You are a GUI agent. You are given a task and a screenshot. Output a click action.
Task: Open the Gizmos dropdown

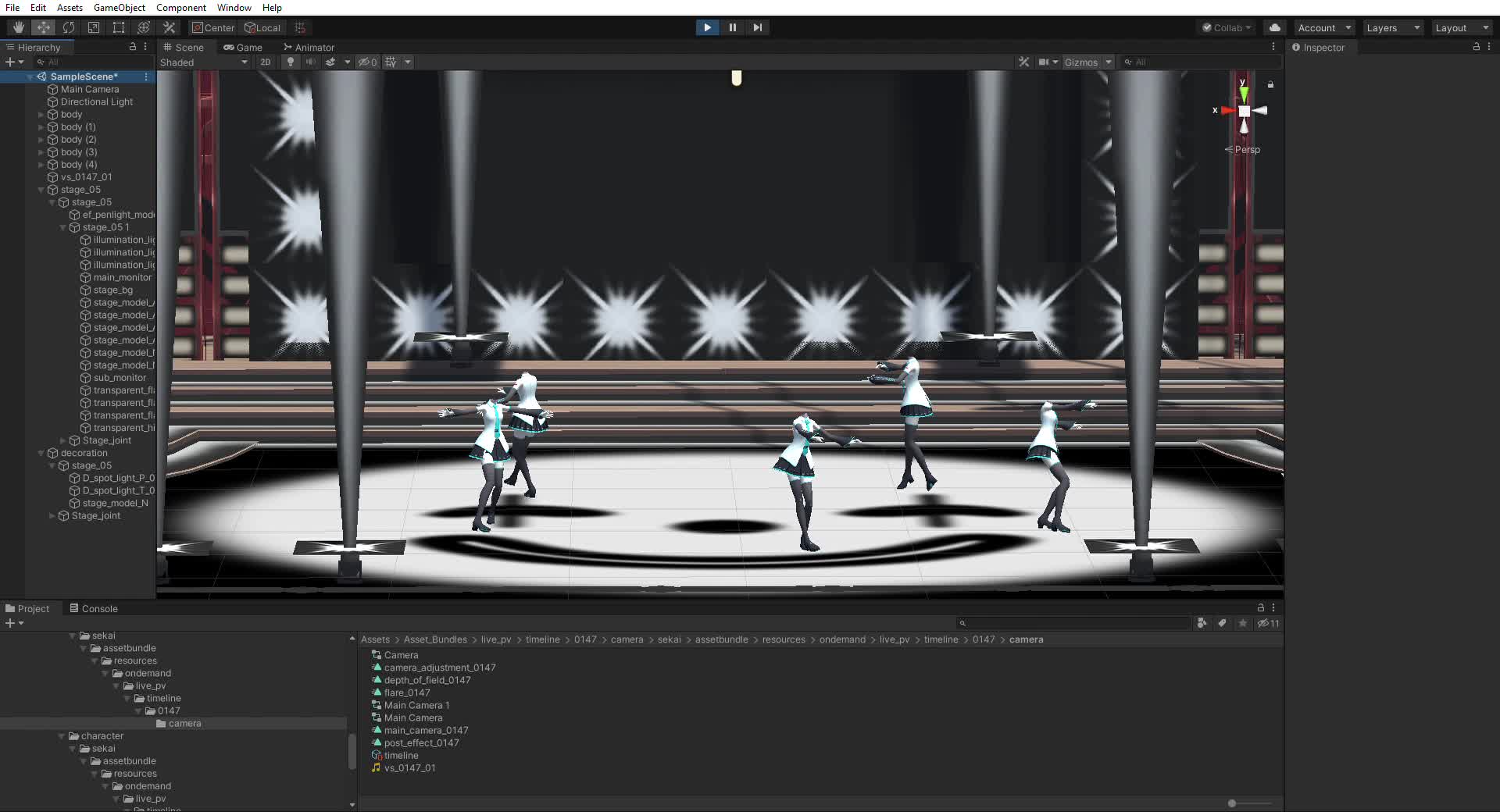pos(1087,62)
